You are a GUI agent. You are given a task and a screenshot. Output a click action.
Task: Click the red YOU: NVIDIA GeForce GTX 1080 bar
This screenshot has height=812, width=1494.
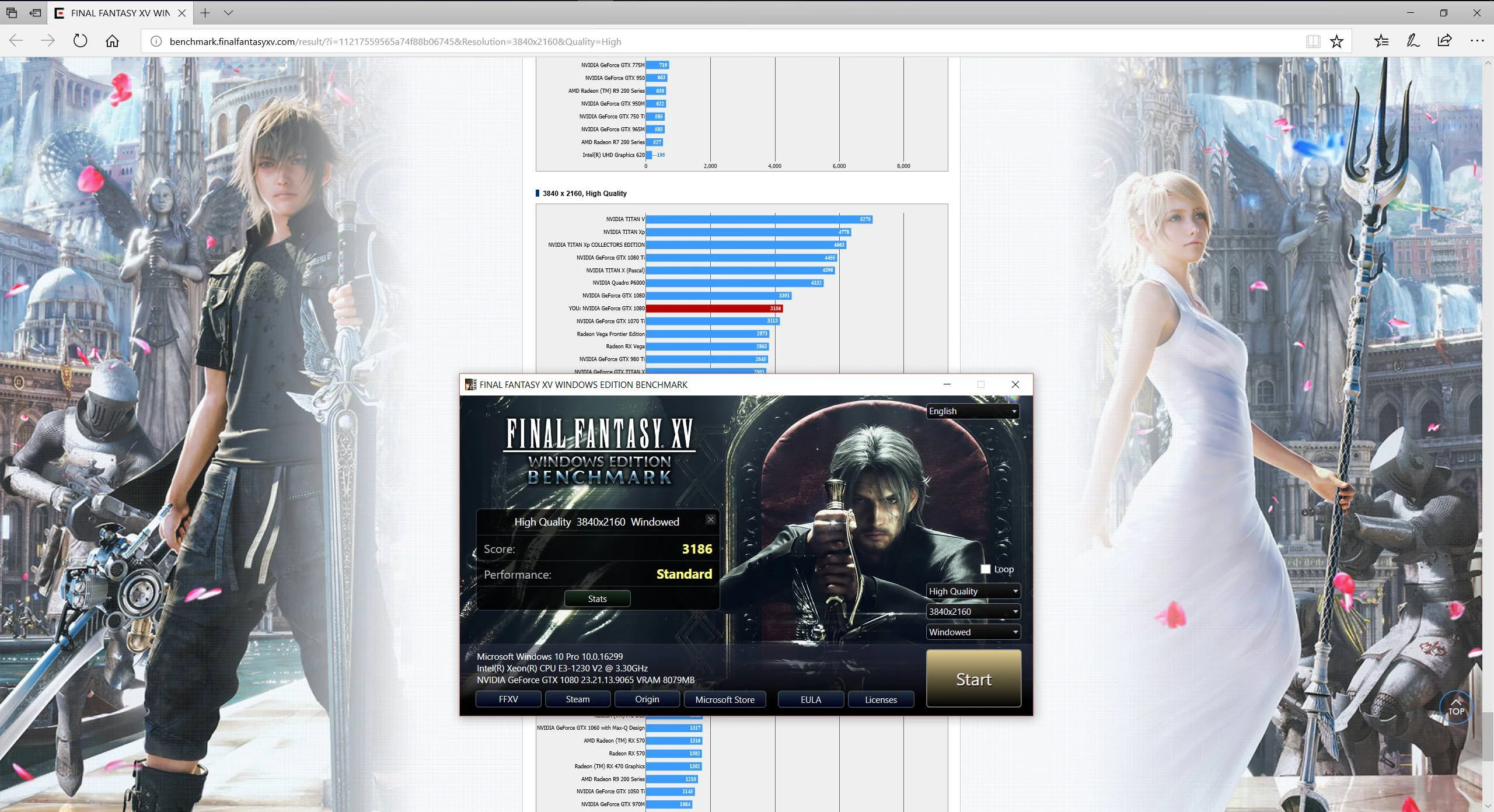point(714,308)
